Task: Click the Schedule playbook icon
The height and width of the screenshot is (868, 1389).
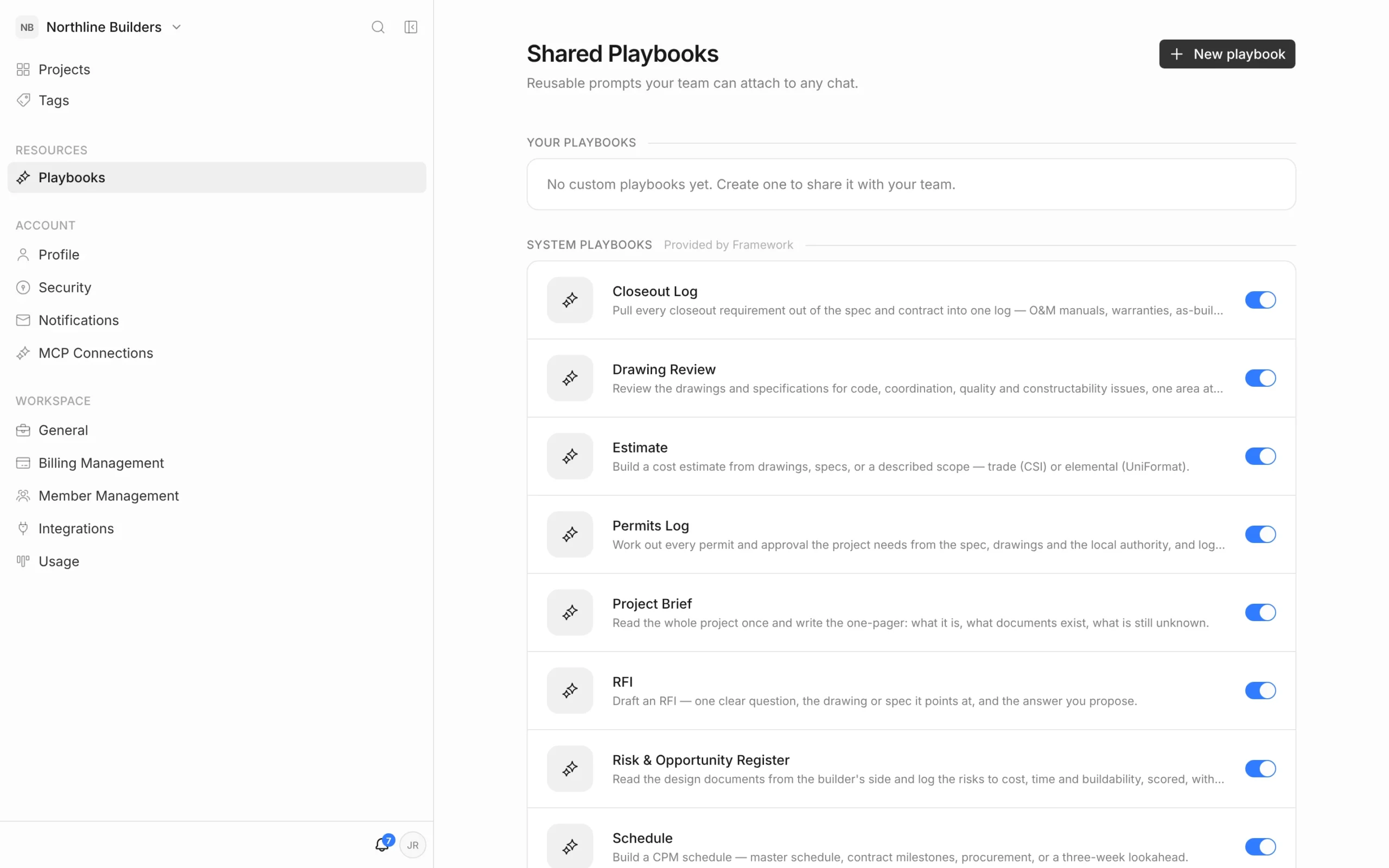Action: [570, 846]
